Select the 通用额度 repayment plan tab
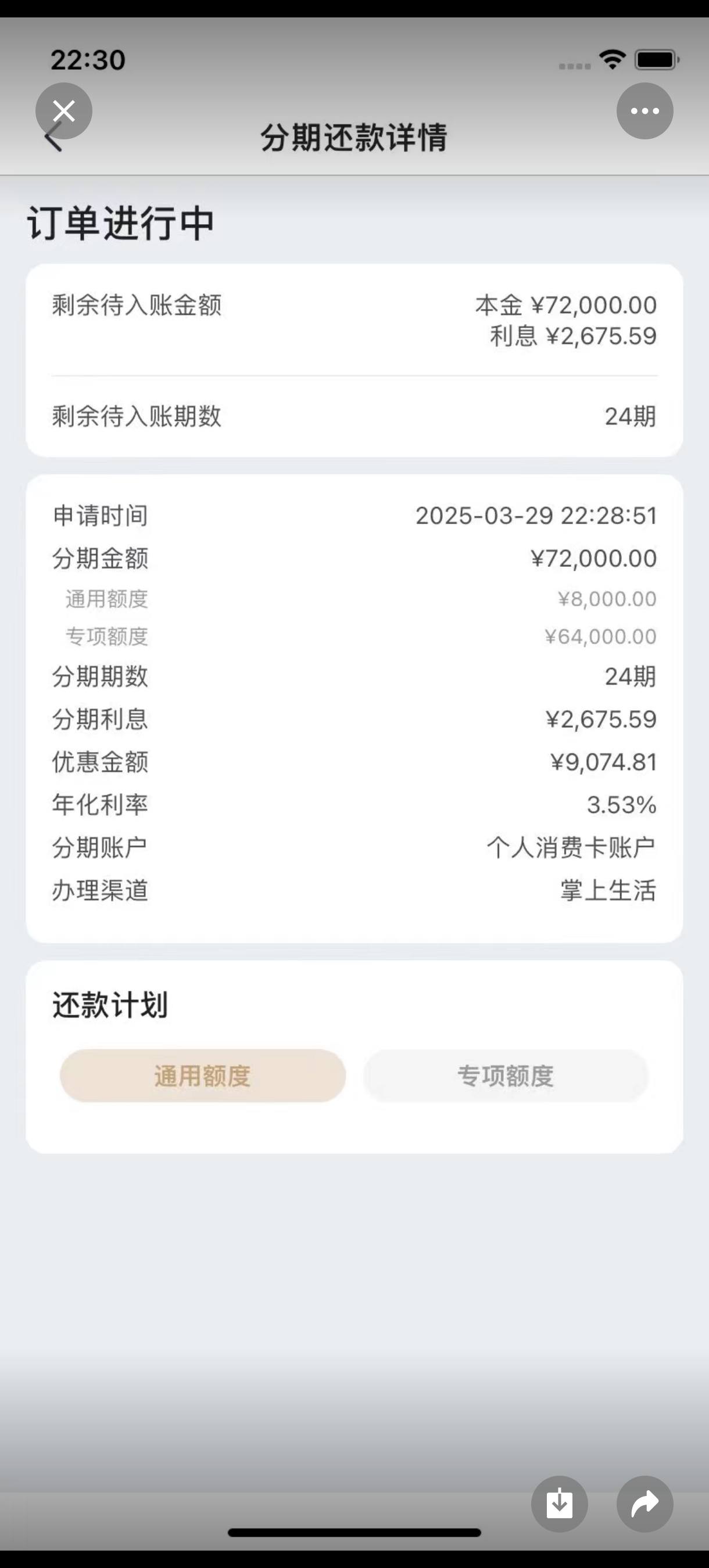This screenshot has width=709, height=1568. [203, 1076]
